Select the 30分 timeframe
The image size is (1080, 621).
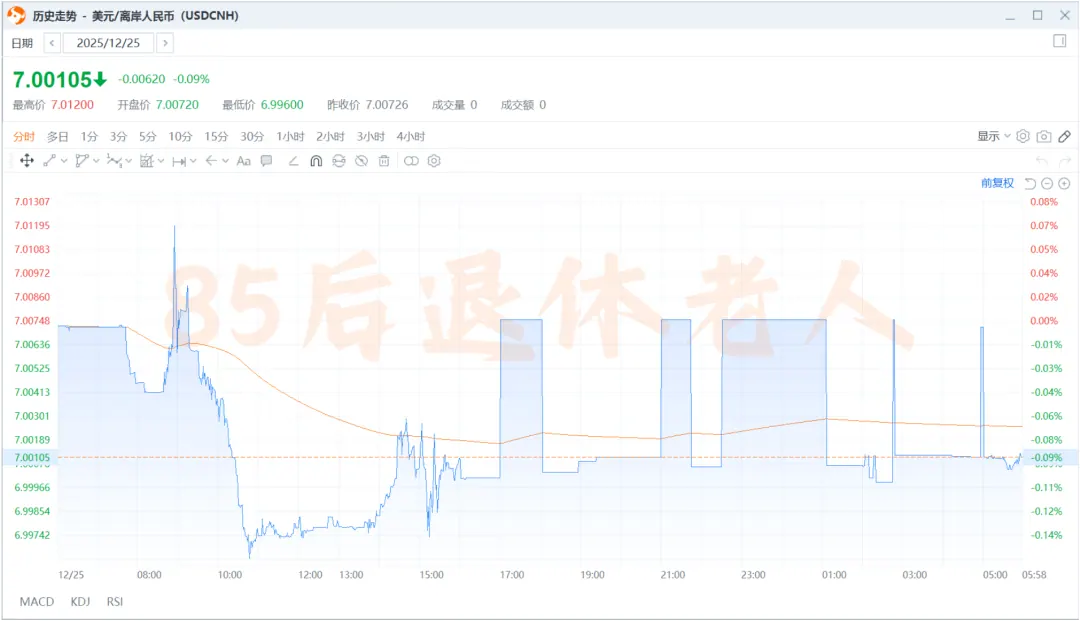tap(252, 136)
